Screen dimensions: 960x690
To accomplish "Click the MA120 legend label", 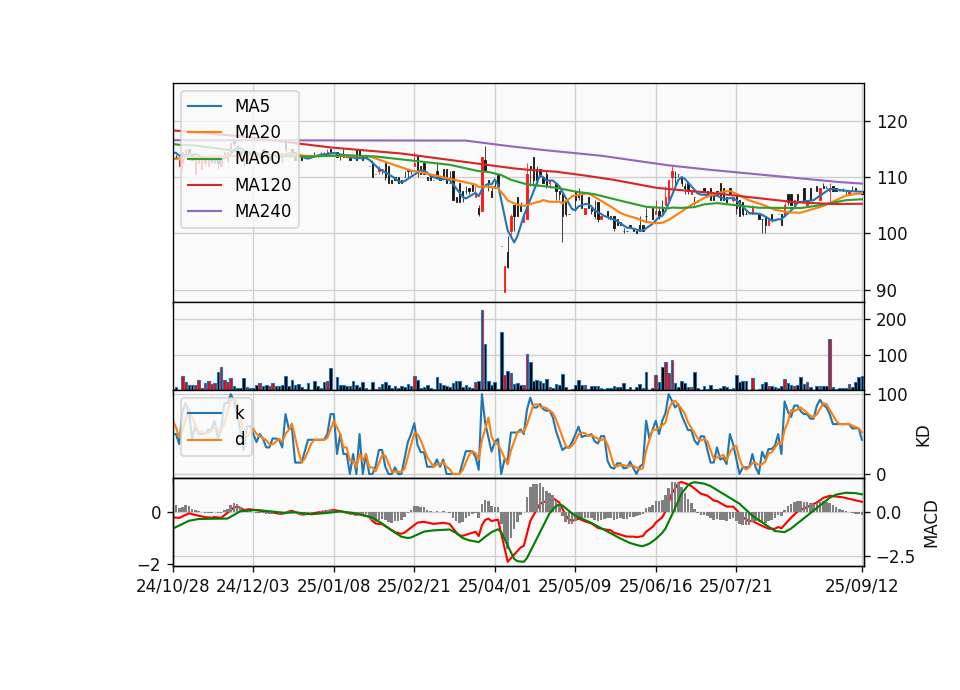I will (263, 185).
